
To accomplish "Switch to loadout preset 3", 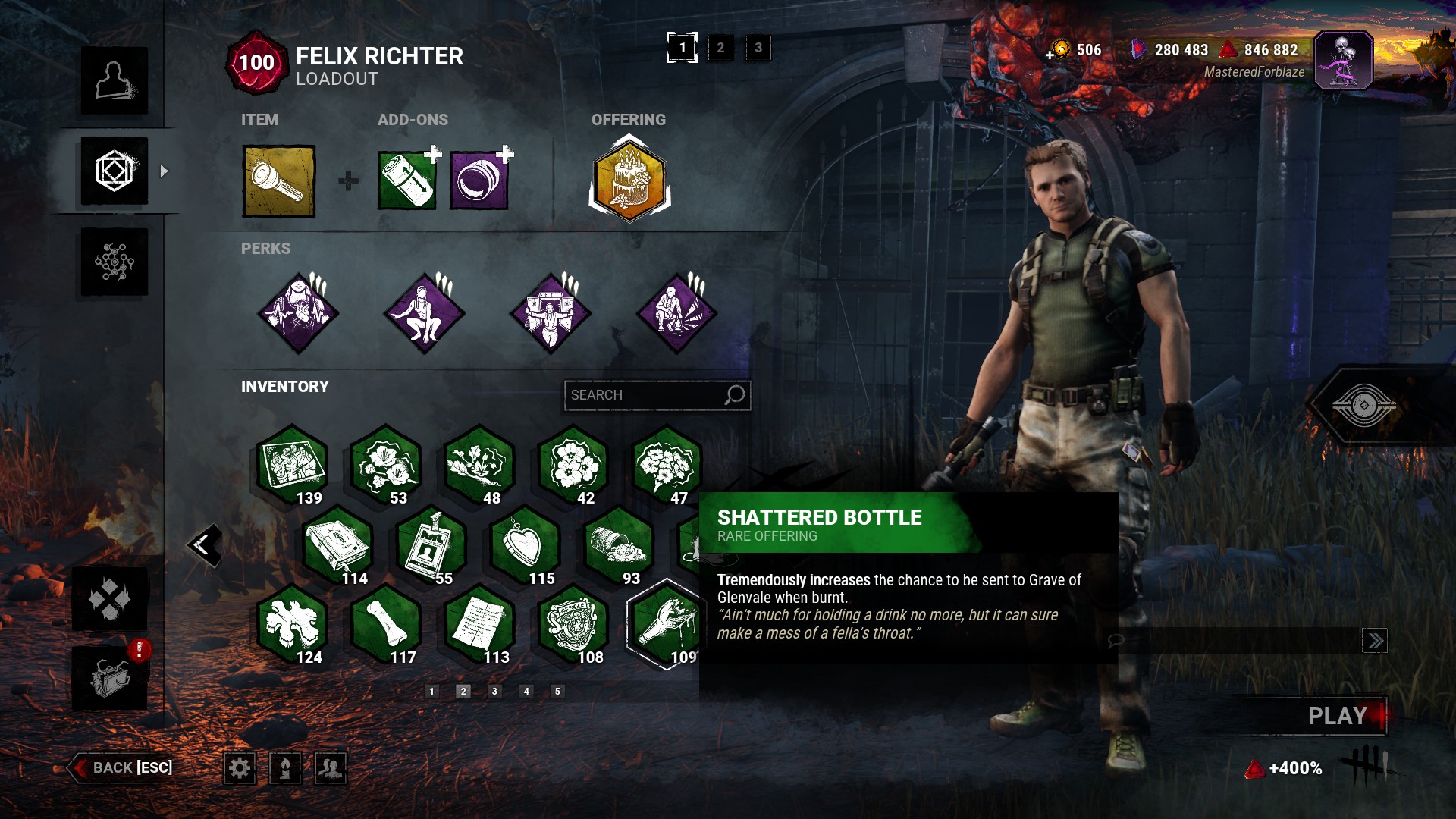I will (x=758, y=48).
